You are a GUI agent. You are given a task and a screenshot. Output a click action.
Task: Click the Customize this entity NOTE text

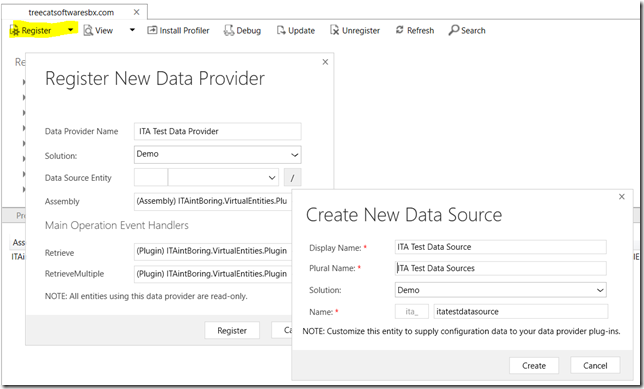coord(461,331)
